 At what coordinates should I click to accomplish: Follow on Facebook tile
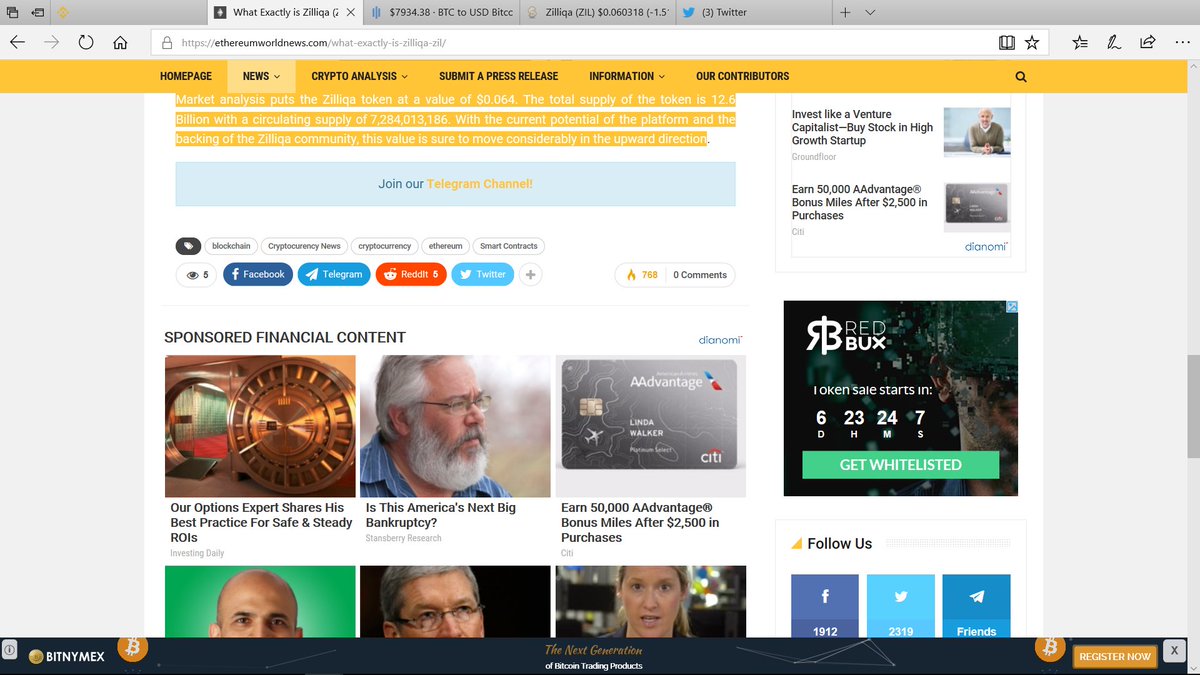point(825,606)
